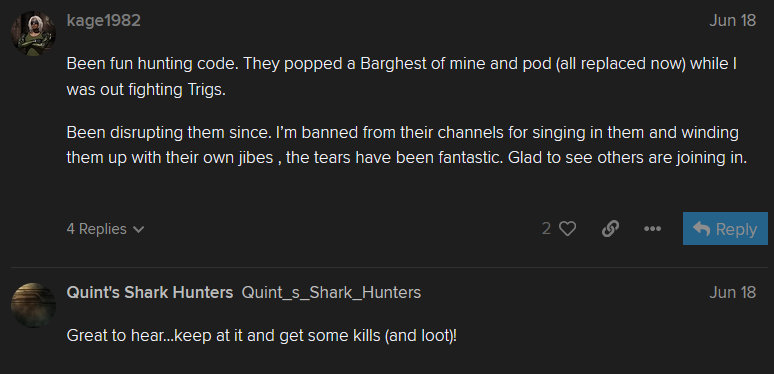Click the 'Great to hear' reply text

[x=262, y=337]
